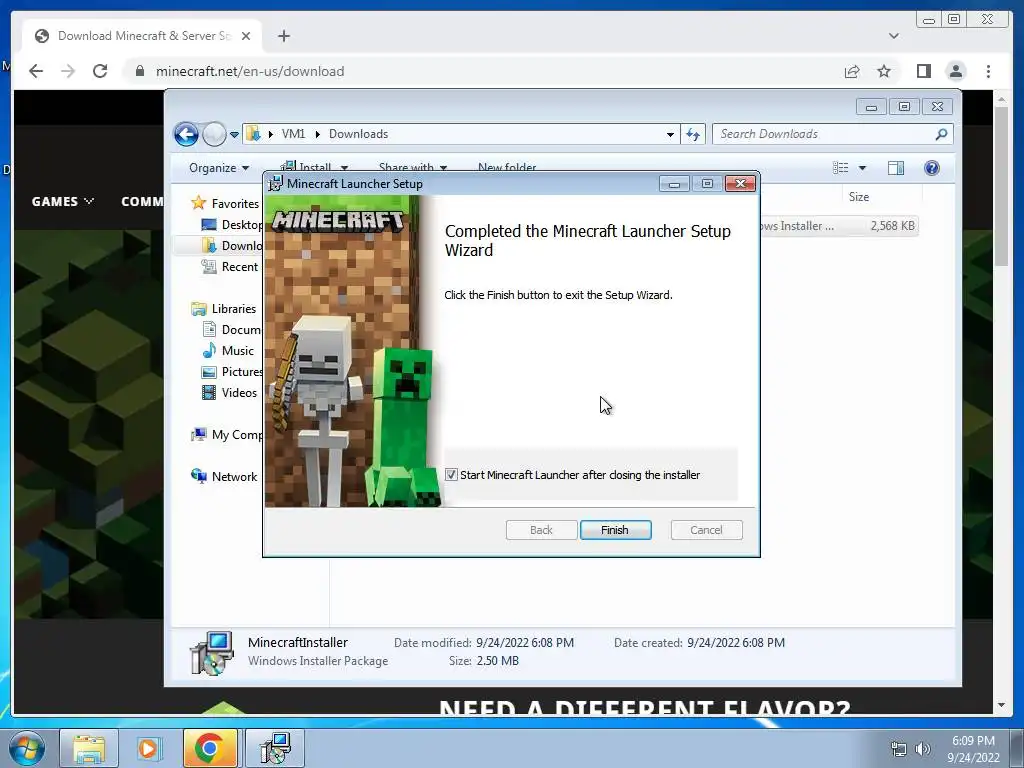
Task: Open address path dropdown in Explorer
Action: coord(670,135)
